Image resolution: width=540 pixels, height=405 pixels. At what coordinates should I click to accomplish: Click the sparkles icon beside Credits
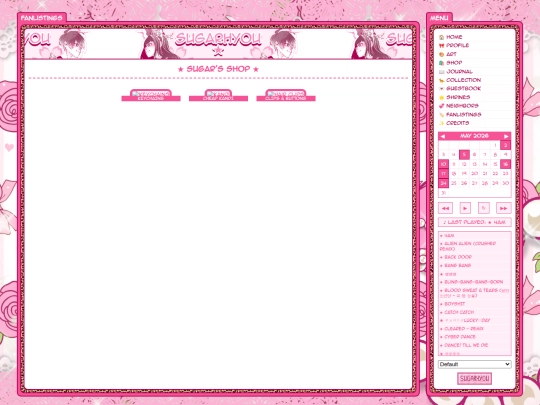click(442, 123)
